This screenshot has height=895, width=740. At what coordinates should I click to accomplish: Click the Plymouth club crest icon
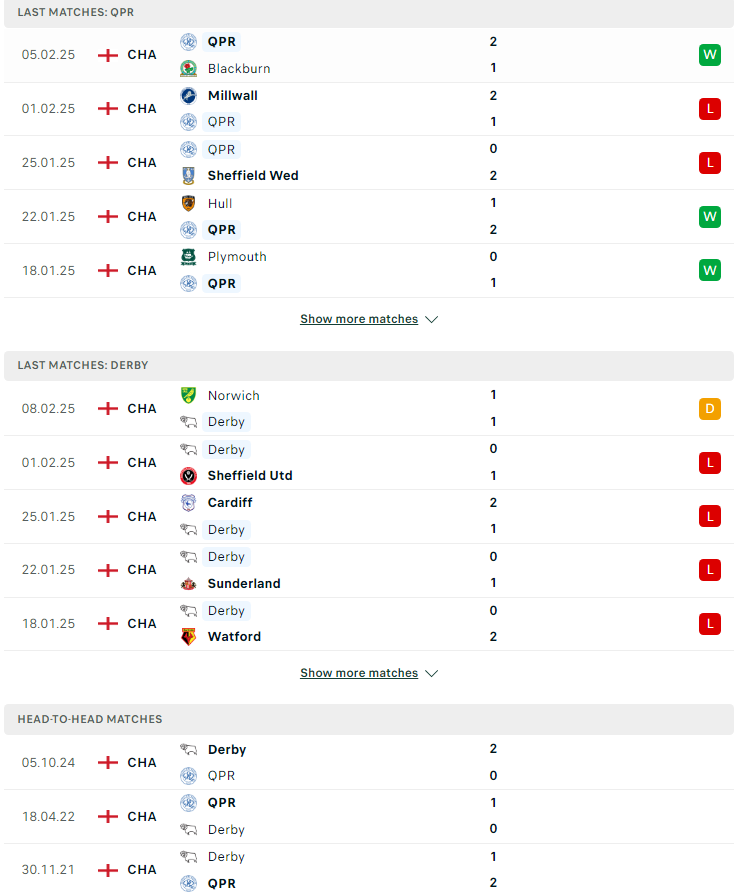pyautogui.click(x=188, y=257)
